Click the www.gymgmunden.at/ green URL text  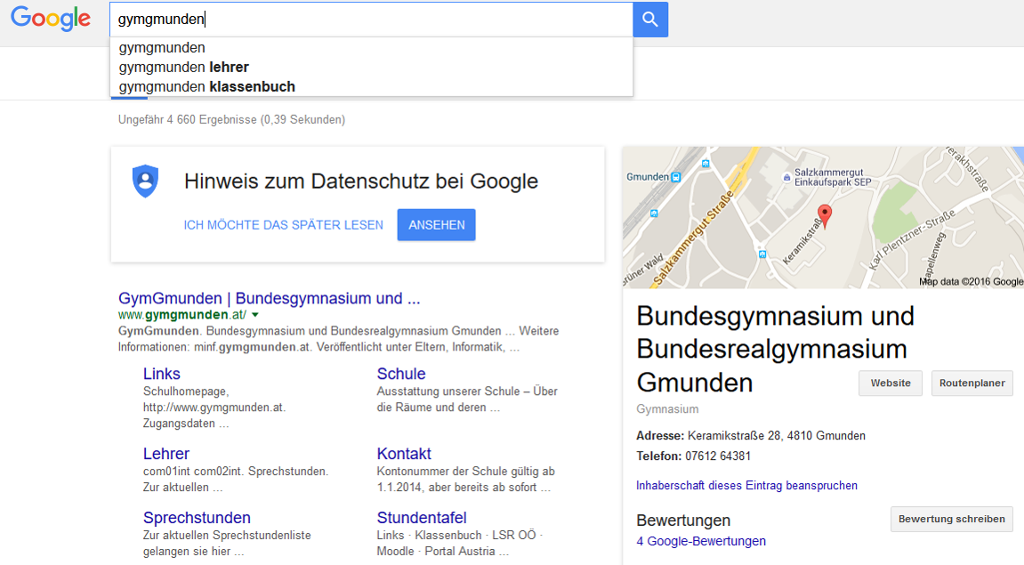point(182,315)
